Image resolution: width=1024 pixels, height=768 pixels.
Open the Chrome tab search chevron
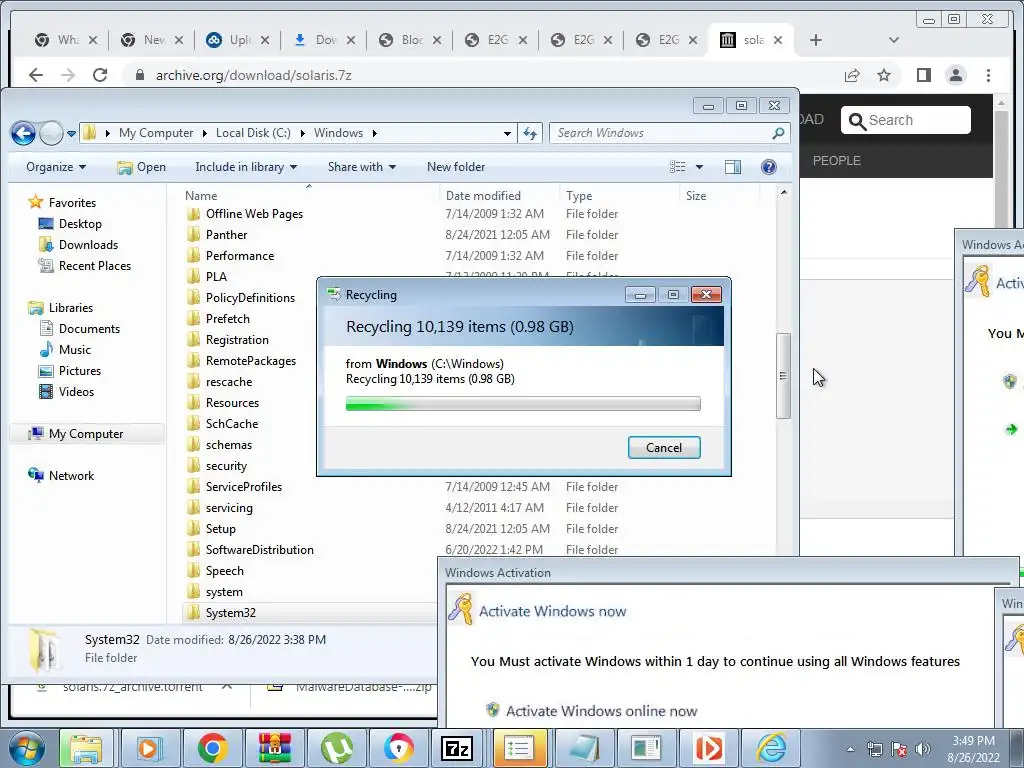pos(894,40)
